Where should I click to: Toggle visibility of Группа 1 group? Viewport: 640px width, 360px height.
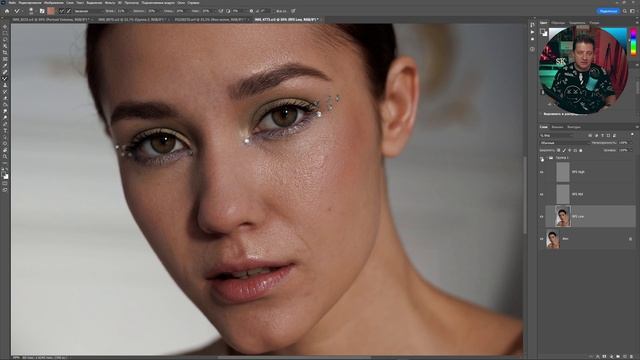pos(542,158)
